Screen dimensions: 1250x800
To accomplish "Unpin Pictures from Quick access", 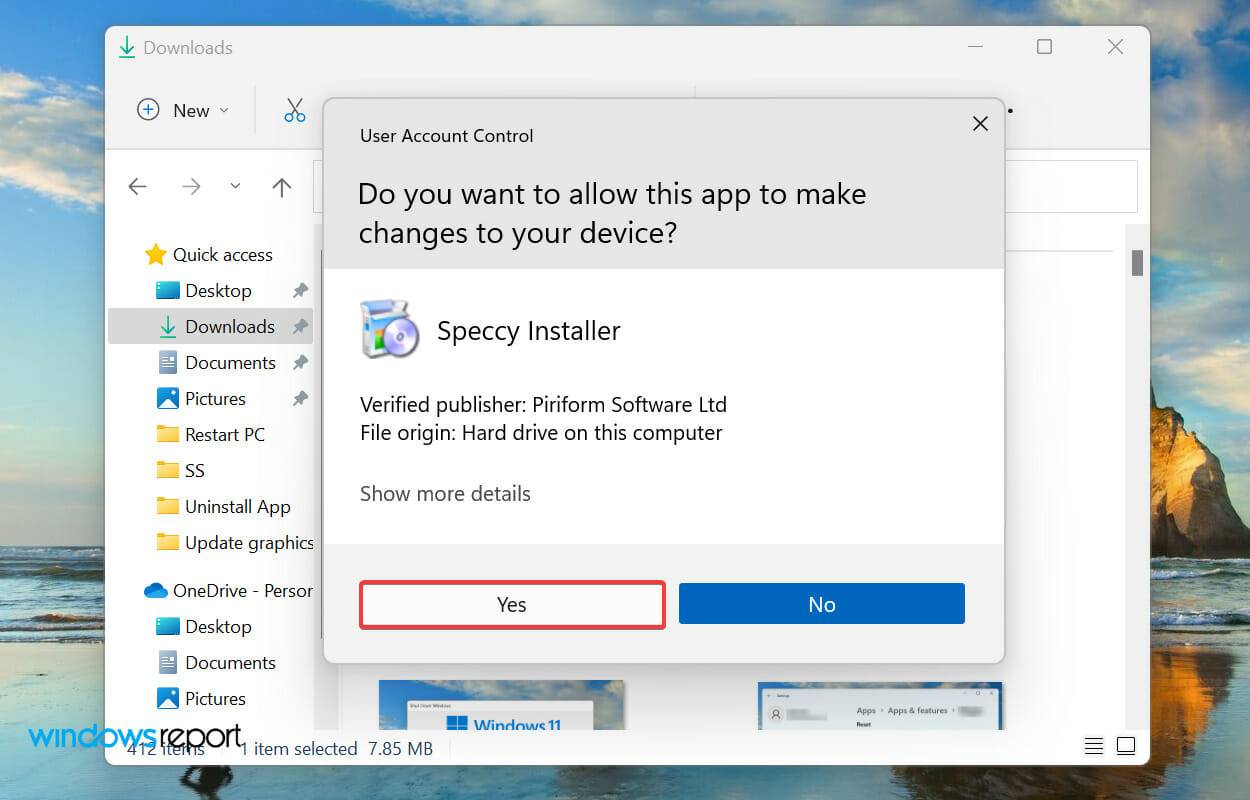I will click(298, 398).
